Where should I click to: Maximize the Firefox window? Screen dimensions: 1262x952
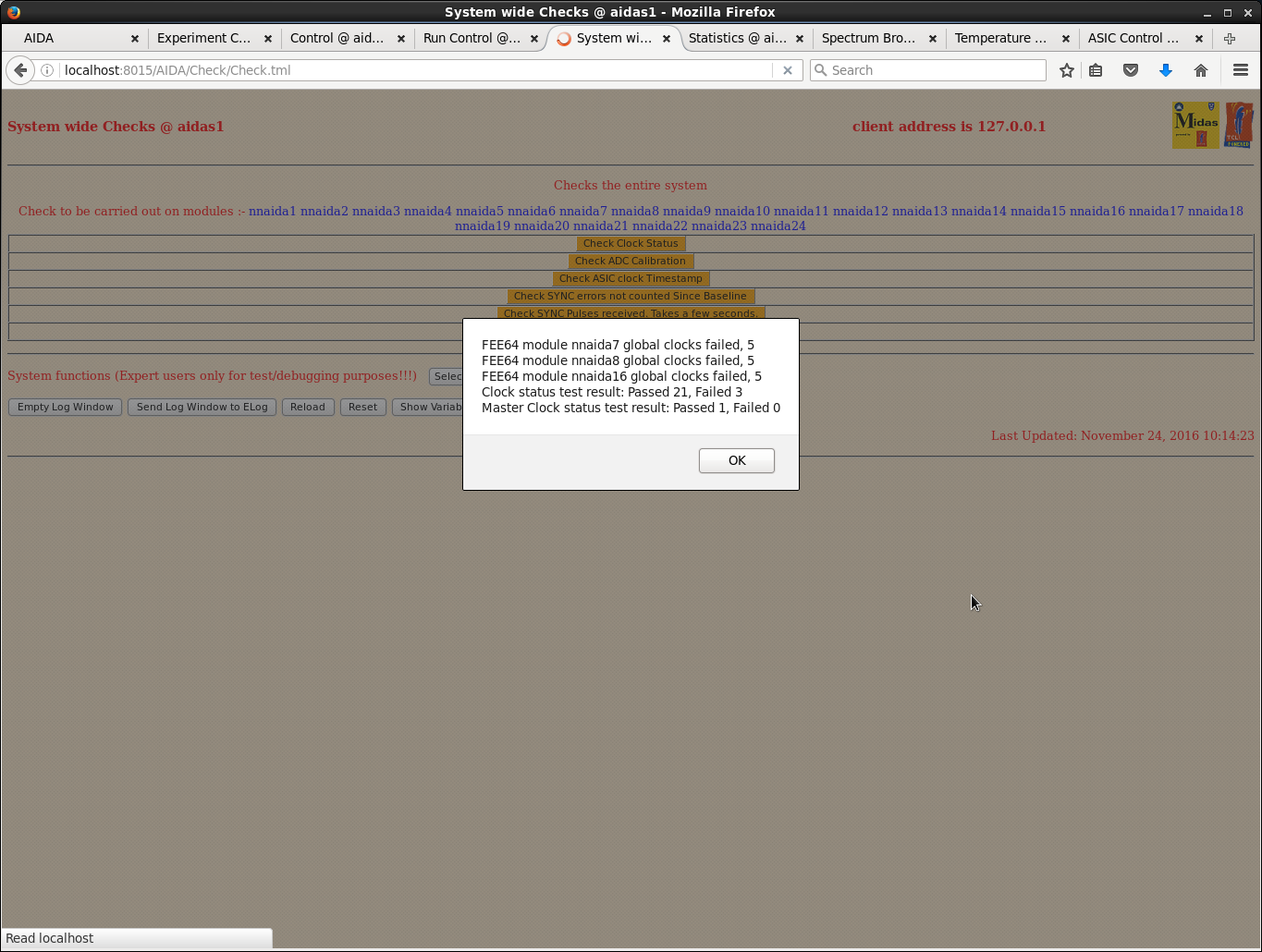click(x=1228, y=13)
